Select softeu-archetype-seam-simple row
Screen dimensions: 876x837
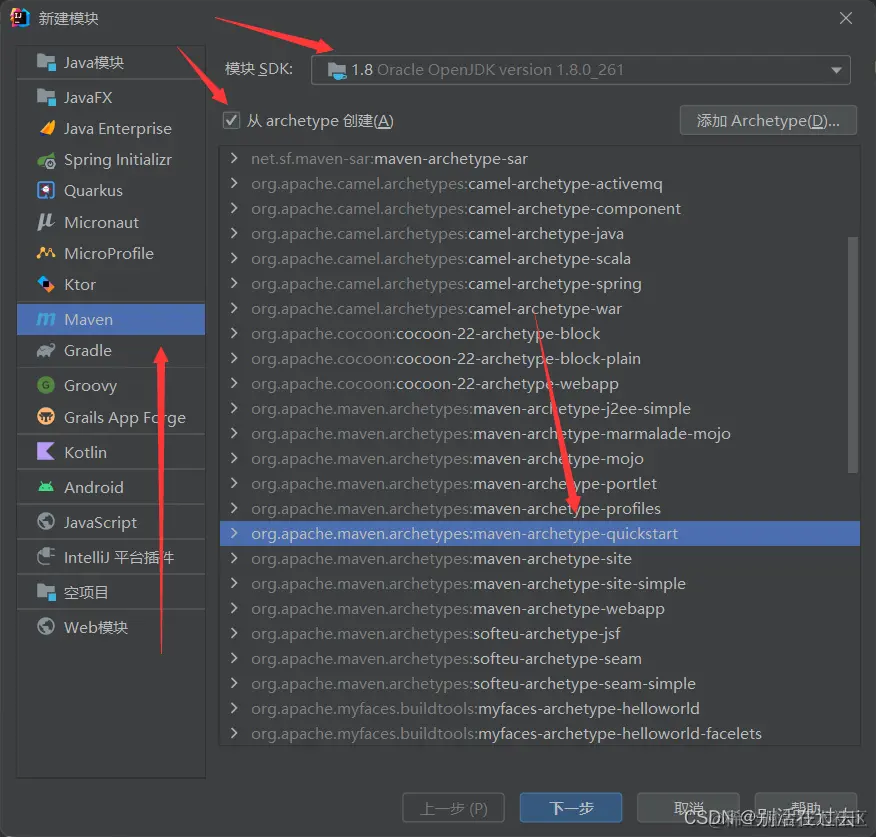coord(540,683)
